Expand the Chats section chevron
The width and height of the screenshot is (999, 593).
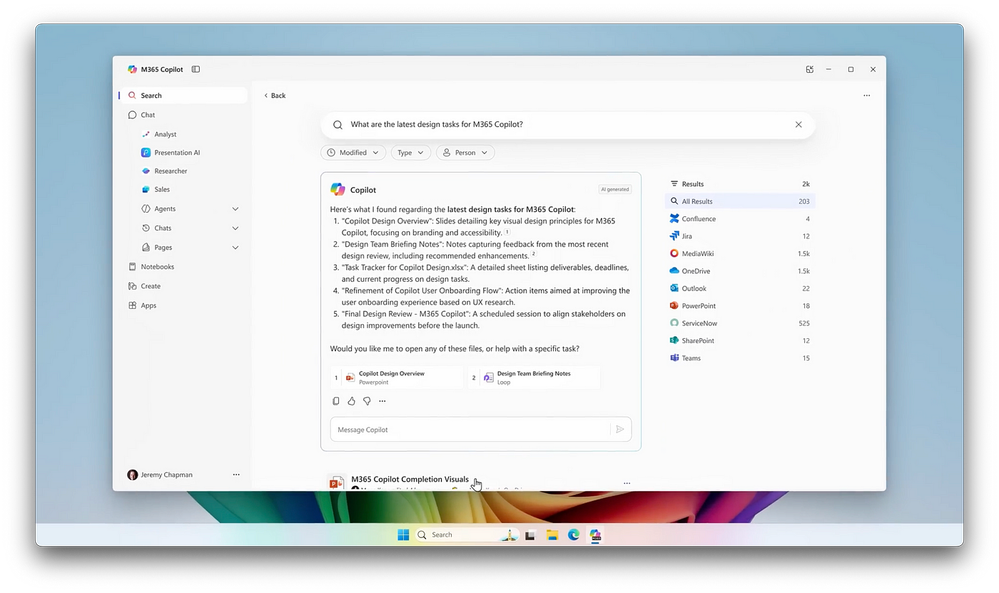coord(235,228)
